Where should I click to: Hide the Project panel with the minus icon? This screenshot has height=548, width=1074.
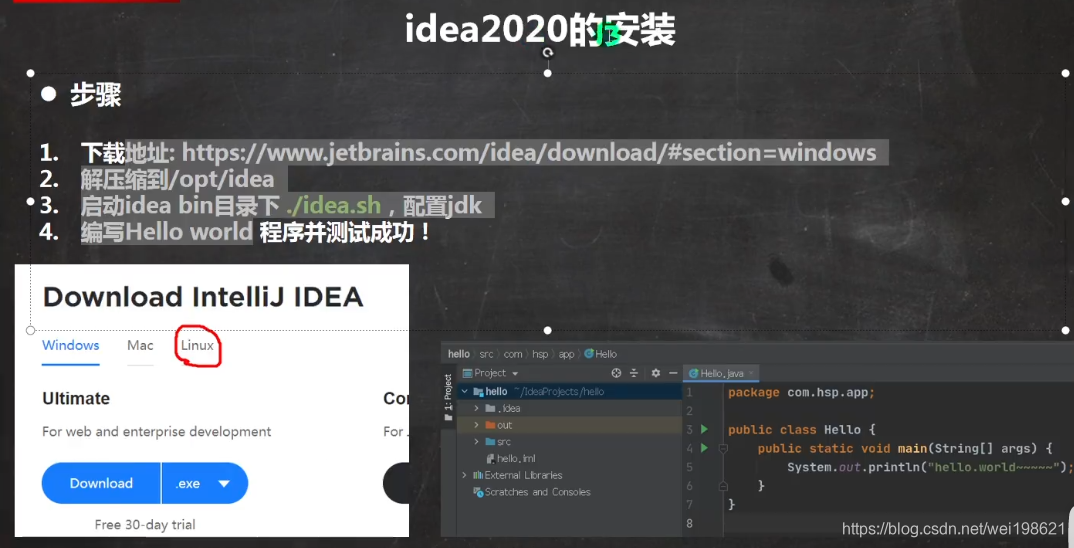[673, 373]
